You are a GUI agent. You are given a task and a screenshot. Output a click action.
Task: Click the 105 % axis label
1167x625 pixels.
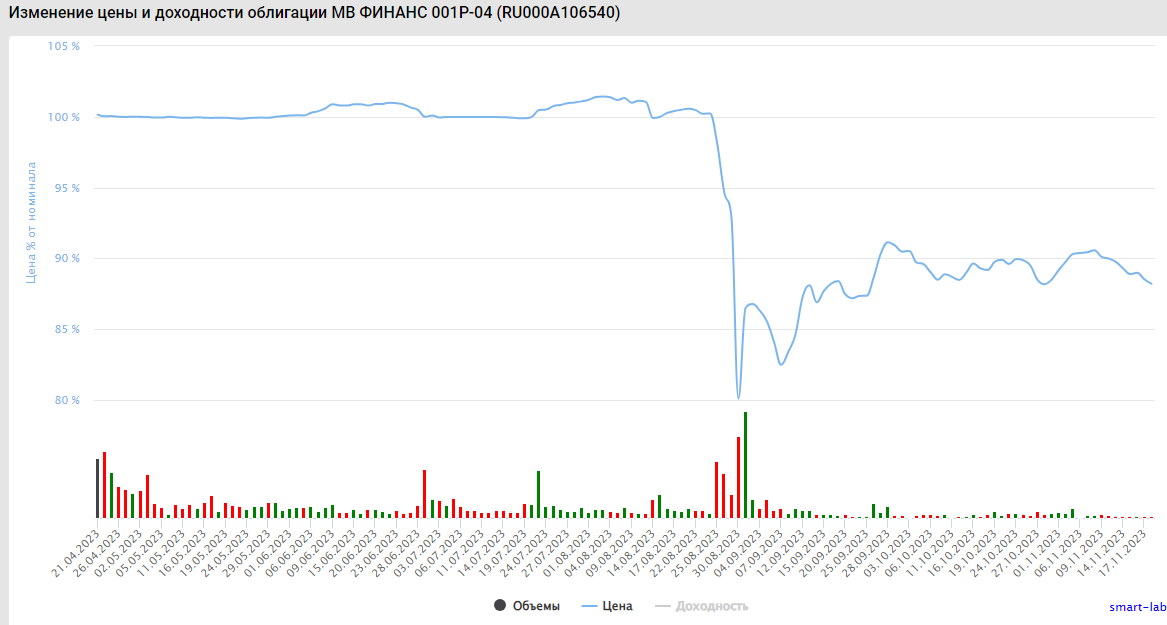64,46
